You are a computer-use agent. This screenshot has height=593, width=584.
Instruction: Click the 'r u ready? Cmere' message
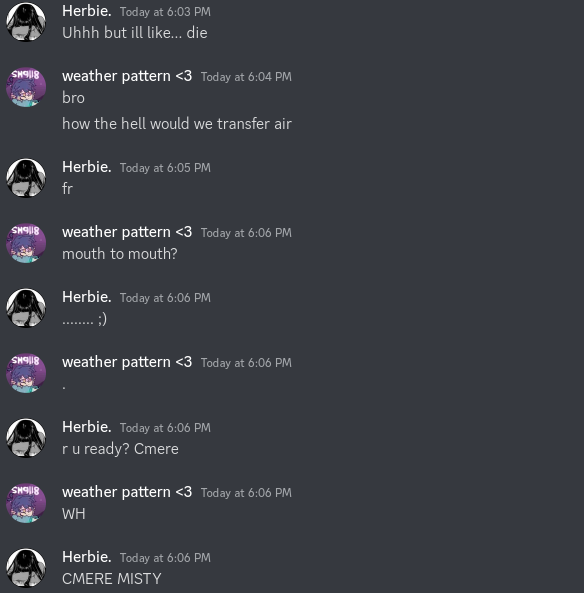(x=120, y=449)
